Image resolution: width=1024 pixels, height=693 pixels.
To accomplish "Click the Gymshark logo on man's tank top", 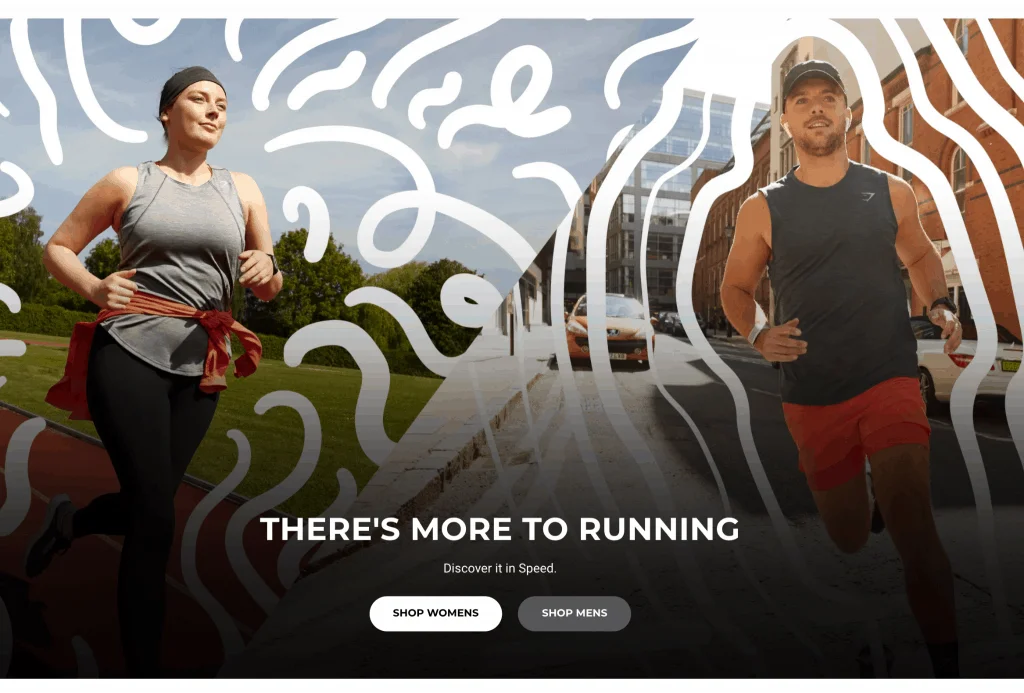I will pos(868,196).
